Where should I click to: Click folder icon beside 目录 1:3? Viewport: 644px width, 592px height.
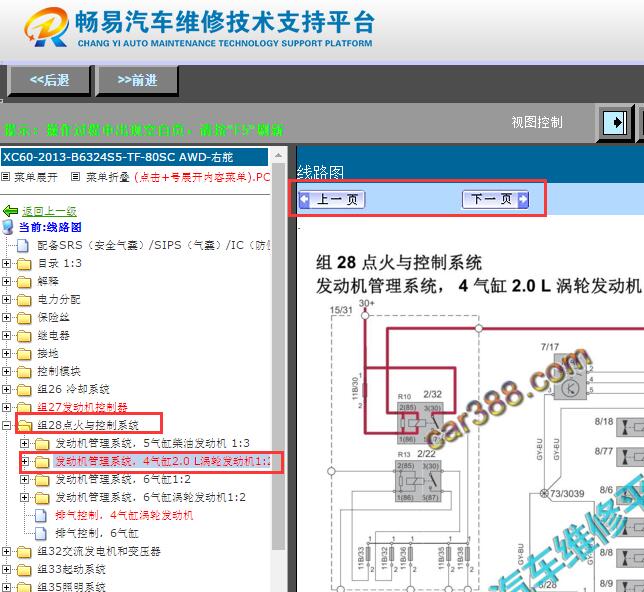24,263
